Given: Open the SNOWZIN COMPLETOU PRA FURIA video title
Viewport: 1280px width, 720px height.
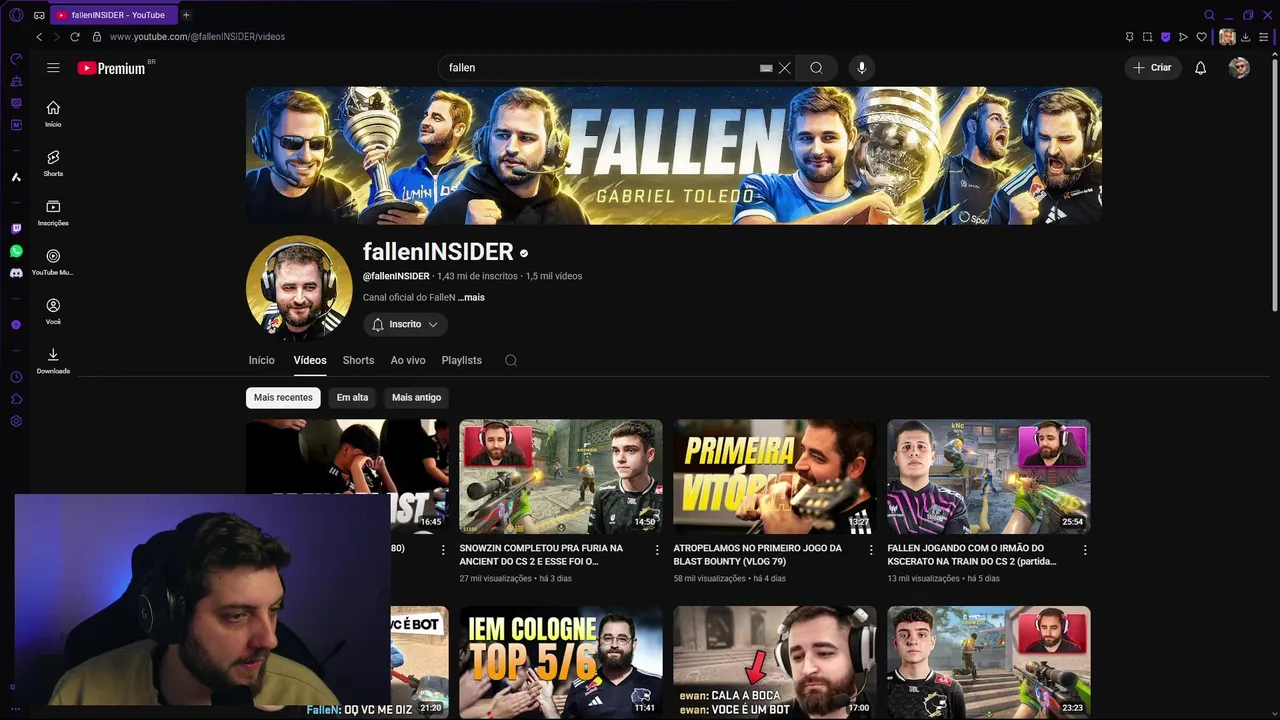Looking at the screenshot, I should tap(541, 555).
